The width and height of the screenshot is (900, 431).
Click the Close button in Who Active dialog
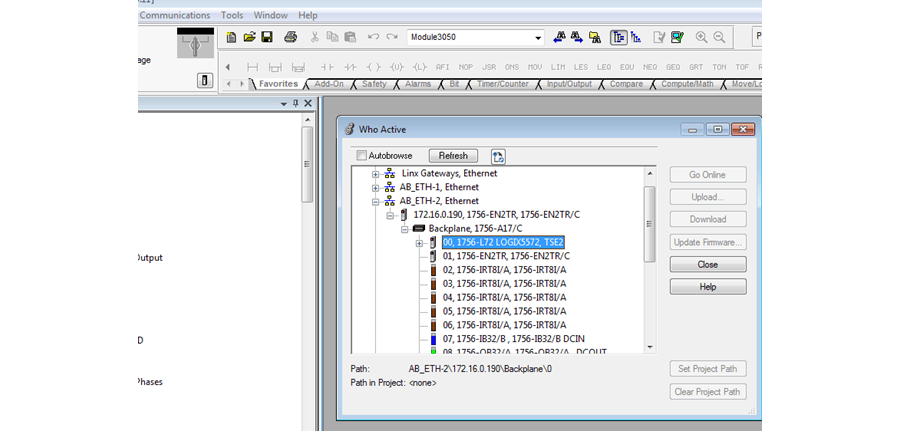pyautogui.click(x=708, y=265)
